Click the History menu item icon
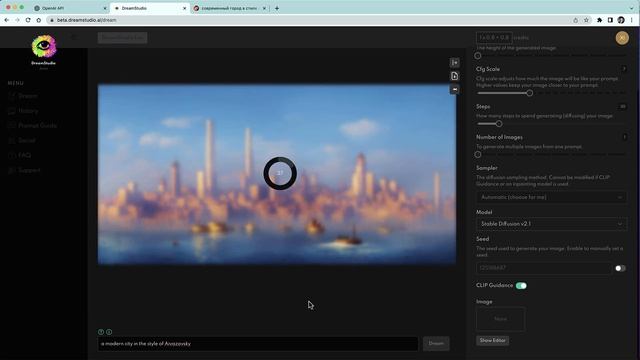Image resolution: width=640 pixels, height=360 pixels. coord(11,111)
